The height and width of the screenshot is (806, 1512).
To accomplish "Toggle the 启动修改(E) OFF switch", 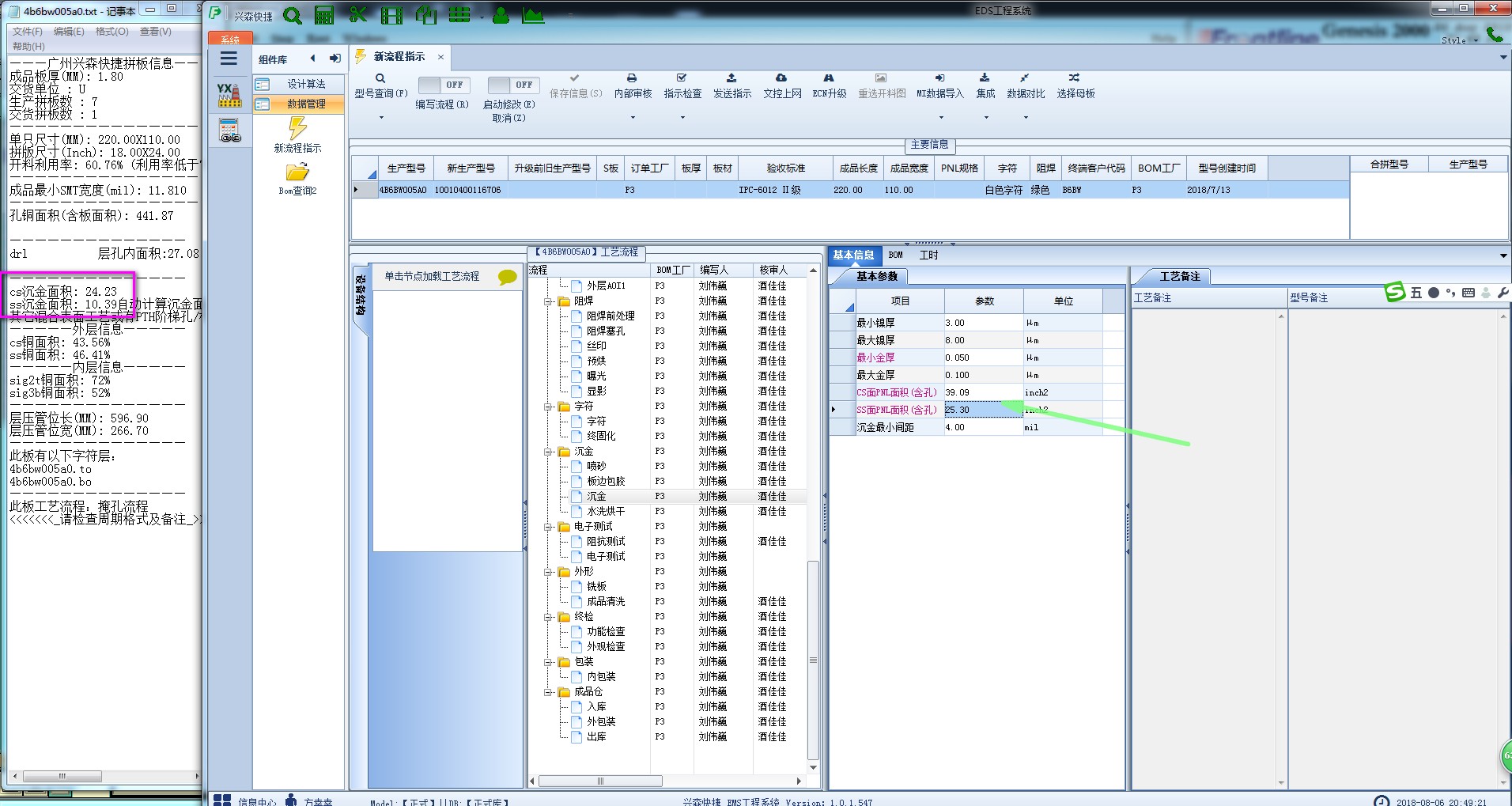I will pyautogui.click(x=512, y=85).
